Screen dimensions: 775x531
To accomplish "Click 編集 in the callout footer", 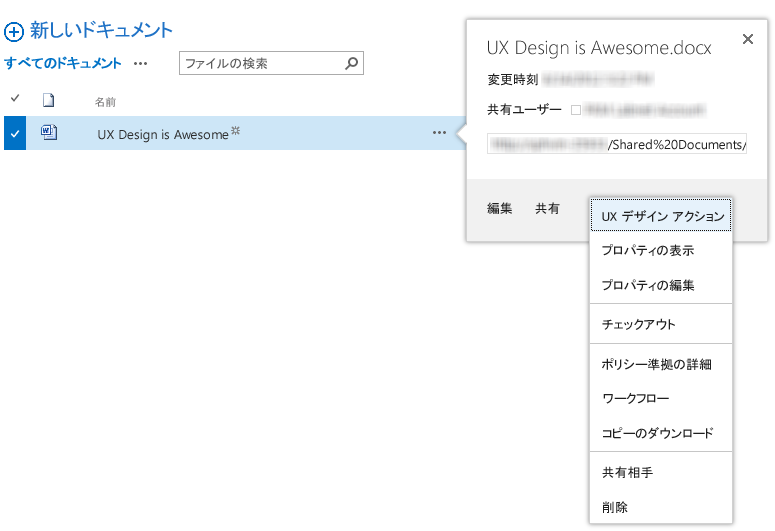I will coord(499,209).
